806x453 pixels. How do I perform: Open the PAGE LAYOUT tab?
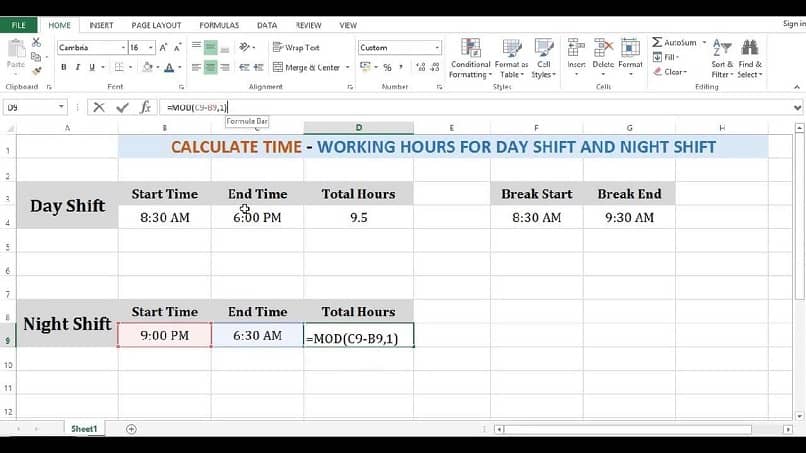156,25
